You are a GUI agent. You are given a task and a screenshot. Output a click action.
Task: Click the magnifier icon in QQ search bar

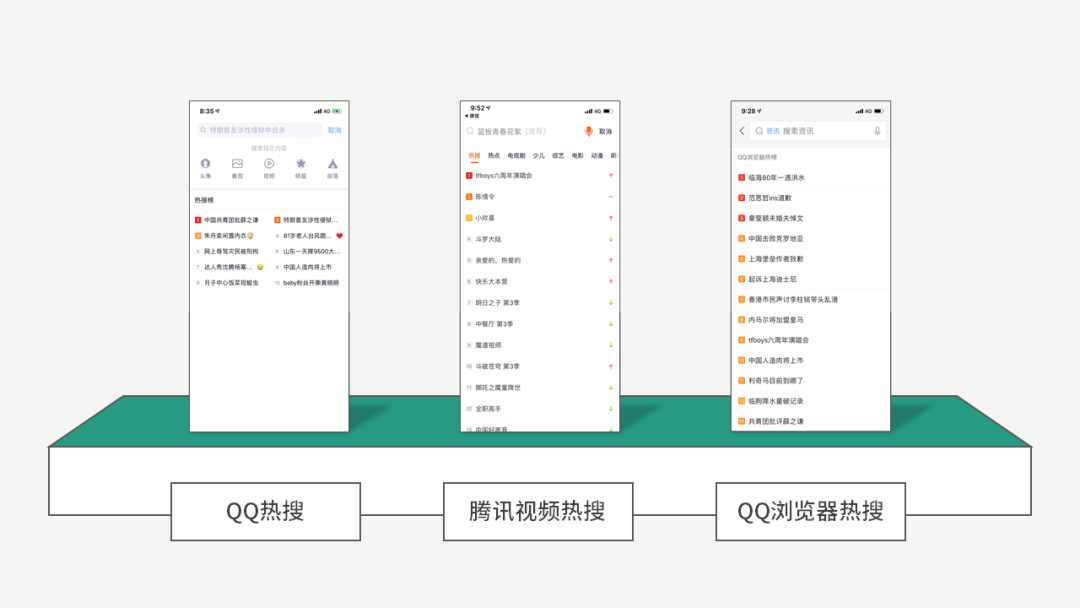(x=203, y=130)
